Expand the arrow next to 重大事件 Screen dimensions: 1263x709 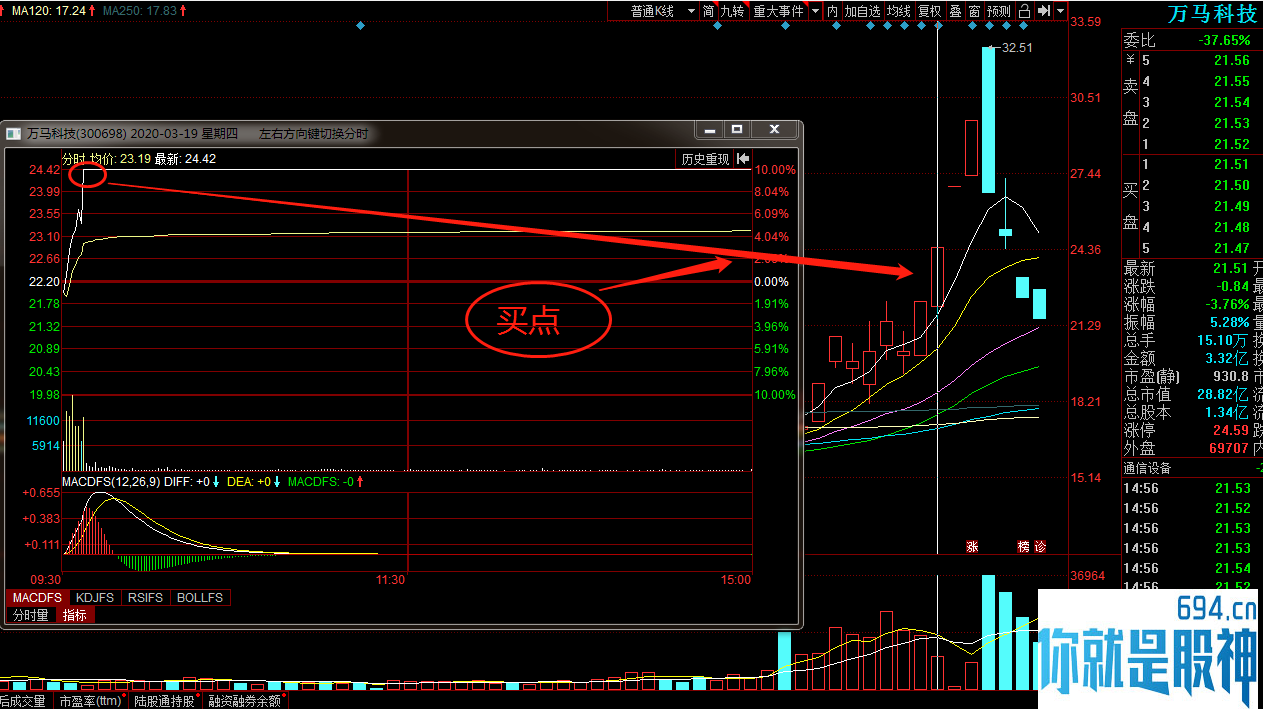[x=815, y=11]
